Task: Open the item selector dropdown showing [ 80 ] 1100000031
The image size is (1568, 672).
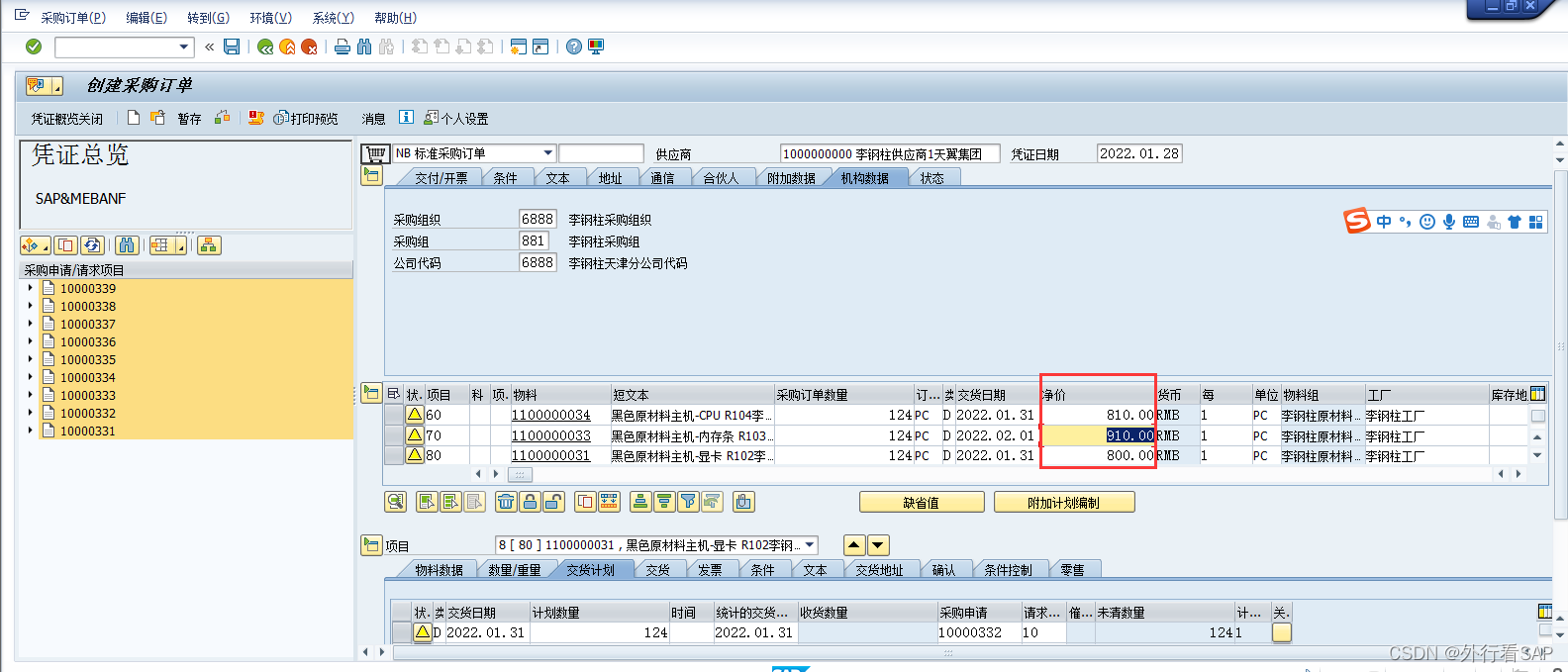Action: (811, 545)
